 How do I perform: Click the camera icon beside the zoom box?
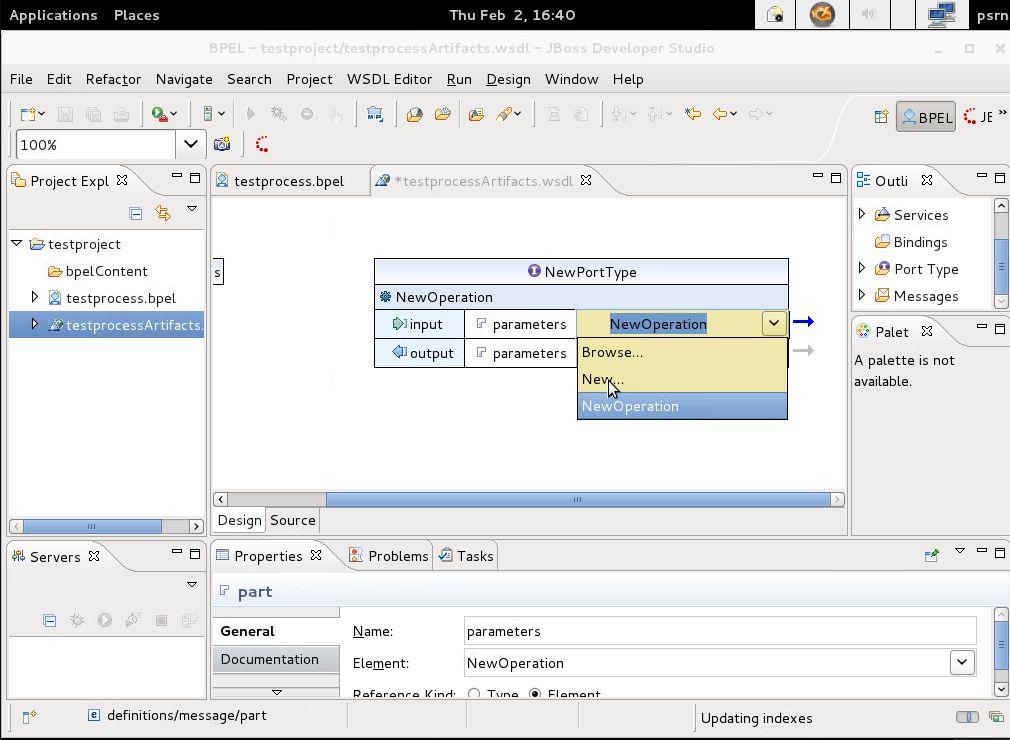(x=222, y=144)
